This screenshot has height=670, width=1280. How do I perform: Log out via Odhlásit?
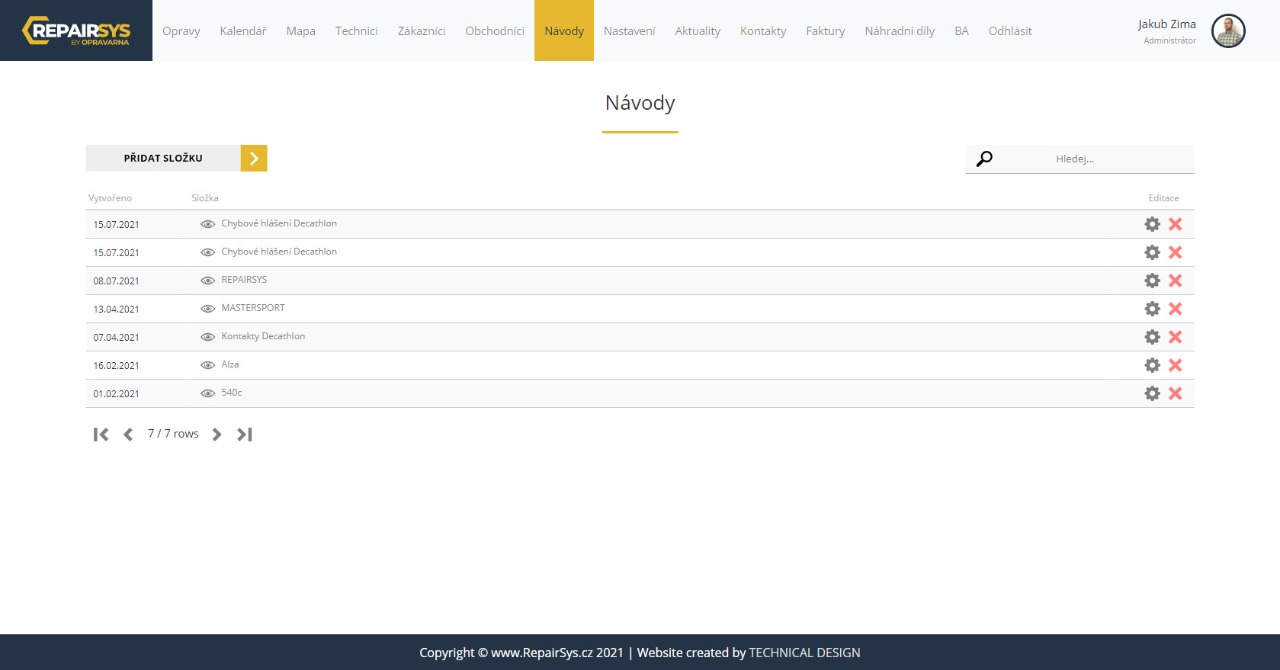tap(1010, 31)
